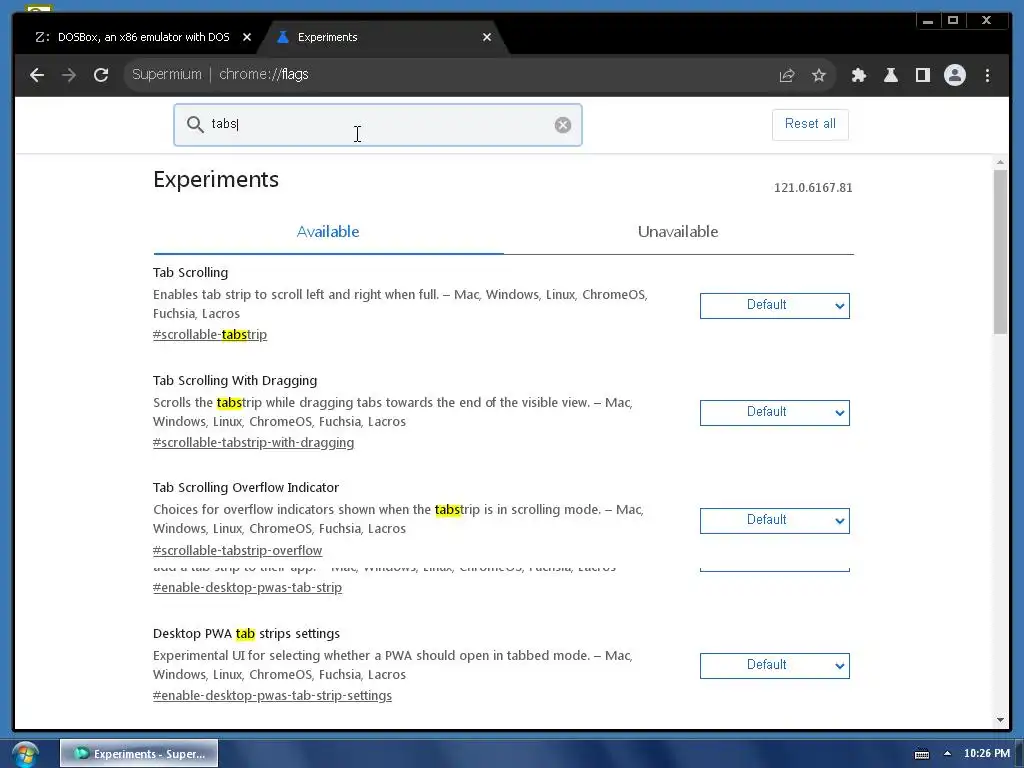
Task: Click the Desktop PWA tab strips settings title
Action: pos(246,633)
